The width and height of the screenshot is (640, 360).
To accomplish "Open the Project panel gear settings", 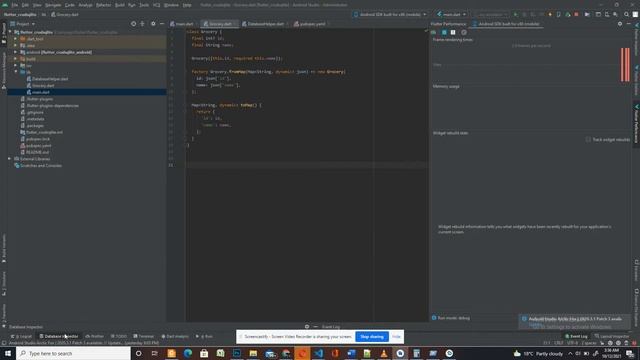I will 153,24.
